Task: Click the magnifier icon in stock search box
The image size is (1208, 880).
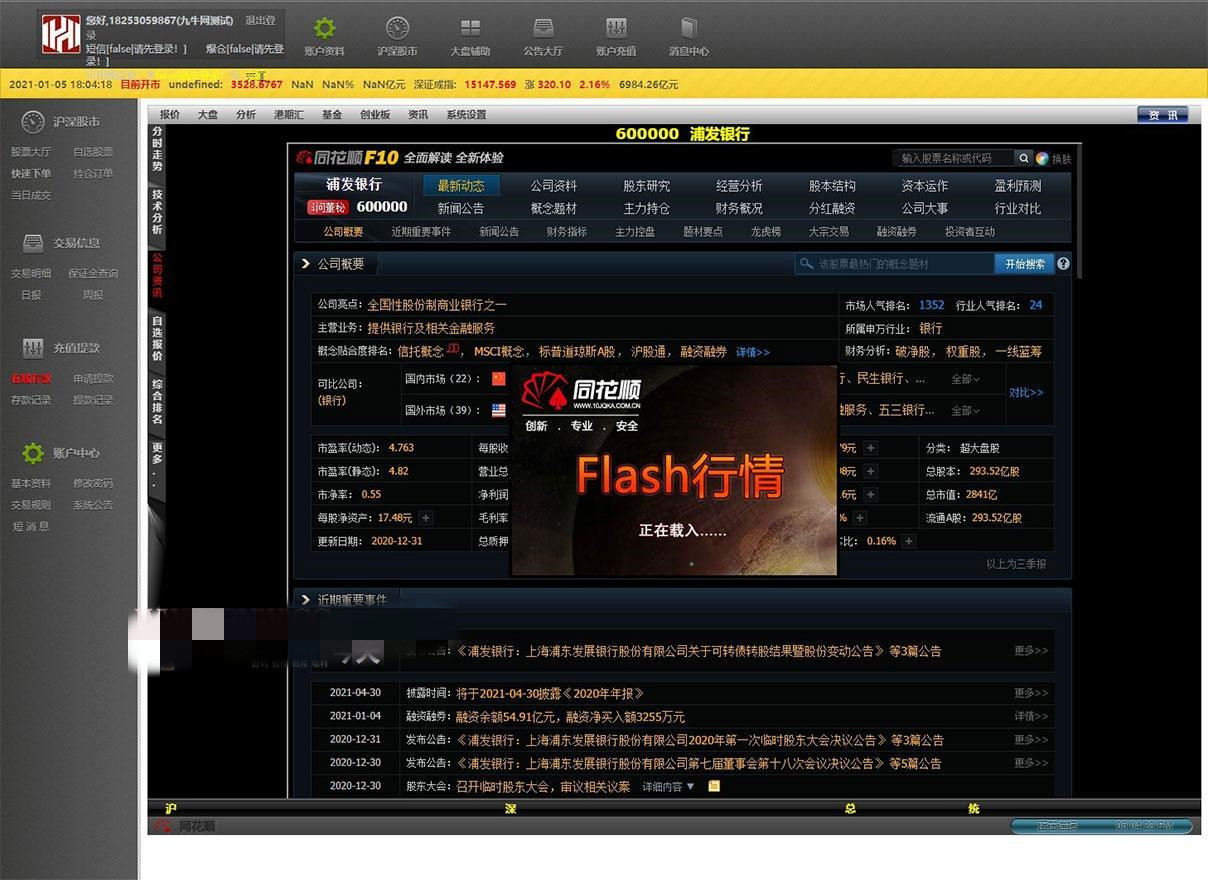Action: [x=1023, y=158]
